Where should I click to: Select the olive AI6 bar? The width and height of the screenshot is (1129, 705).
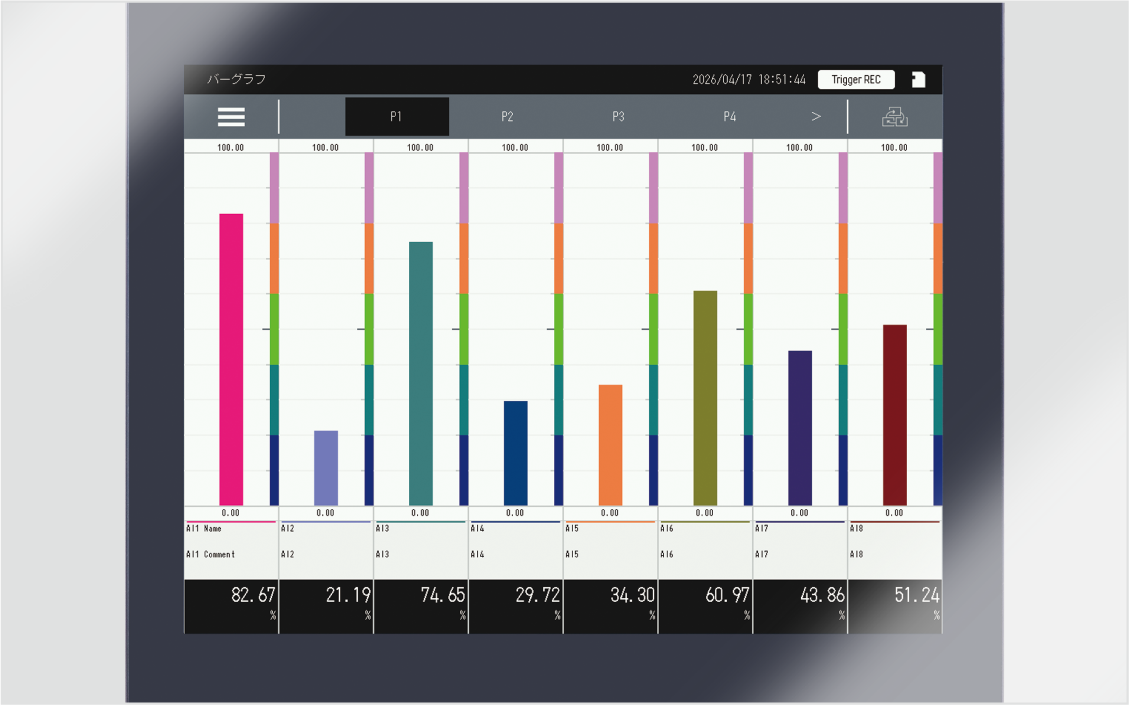(x=706, y=398)
